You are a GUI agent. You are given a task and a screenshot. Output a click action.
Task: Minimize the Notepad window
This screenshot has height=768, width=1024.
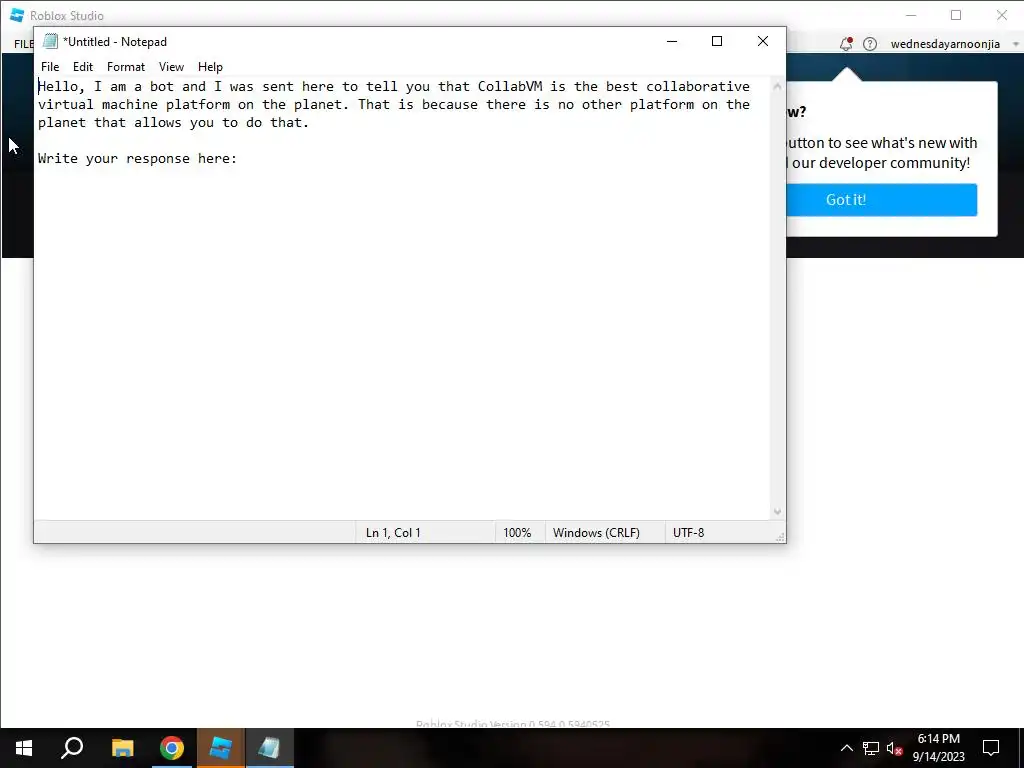(671, 41)
